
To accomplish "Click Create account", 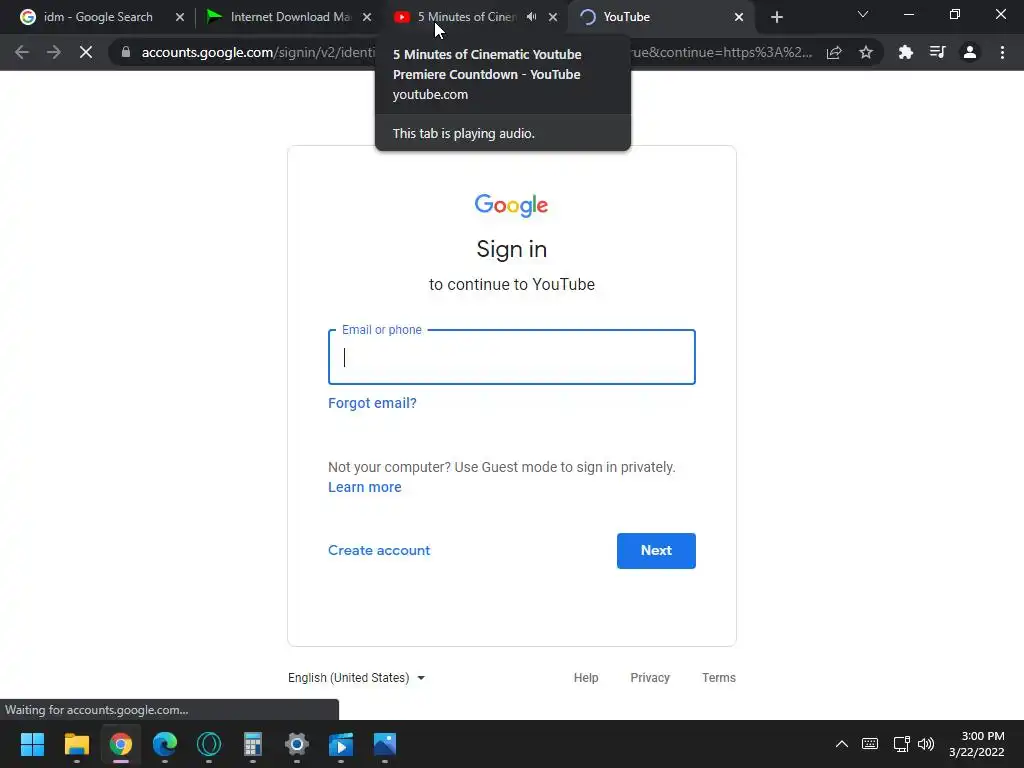I will coord(379,550).
